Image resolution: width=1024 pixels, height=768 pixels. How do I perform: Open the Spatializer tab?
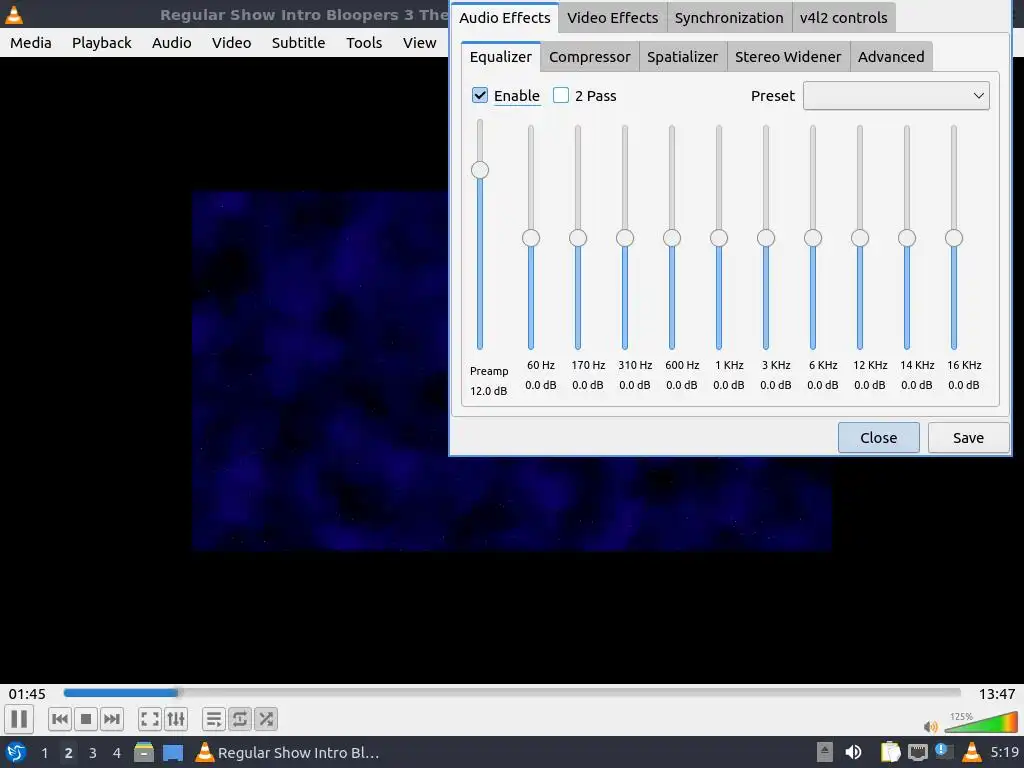click(x=682, y=57)
